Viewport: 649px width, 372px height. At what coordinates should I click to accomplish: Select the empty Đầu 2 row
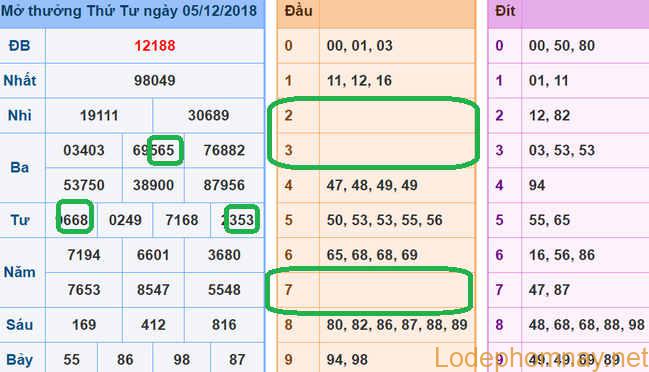tap(376, 115)
